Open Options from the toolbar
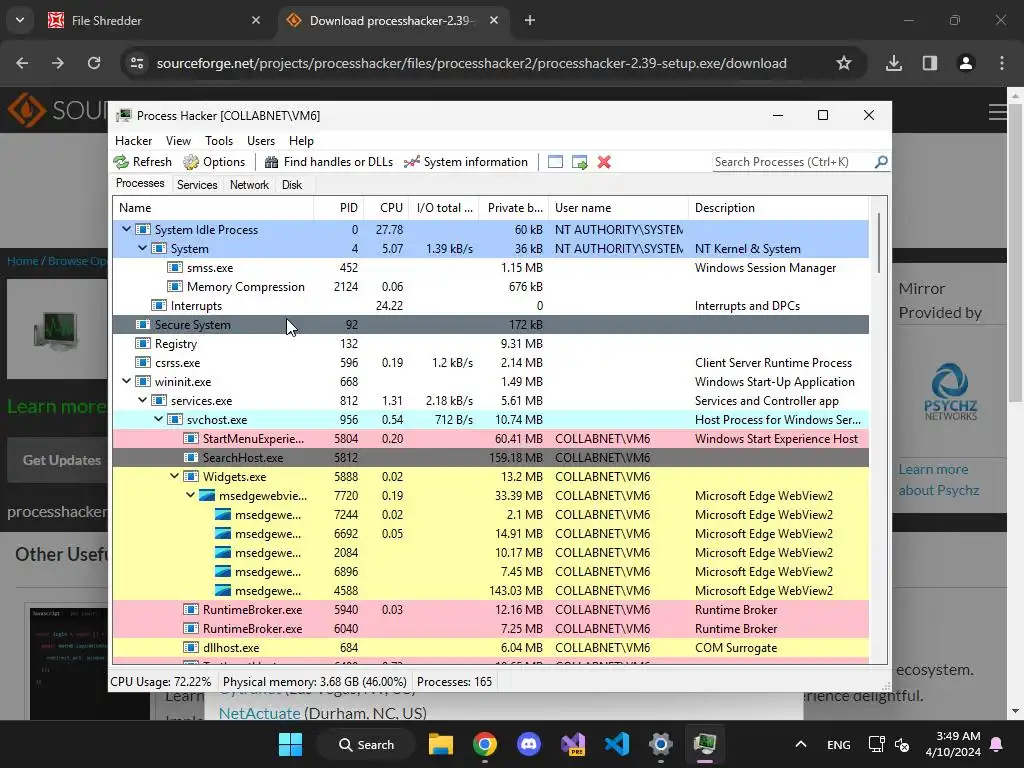The height and width of the screenshot is (768, 1024). click(214, 162)
